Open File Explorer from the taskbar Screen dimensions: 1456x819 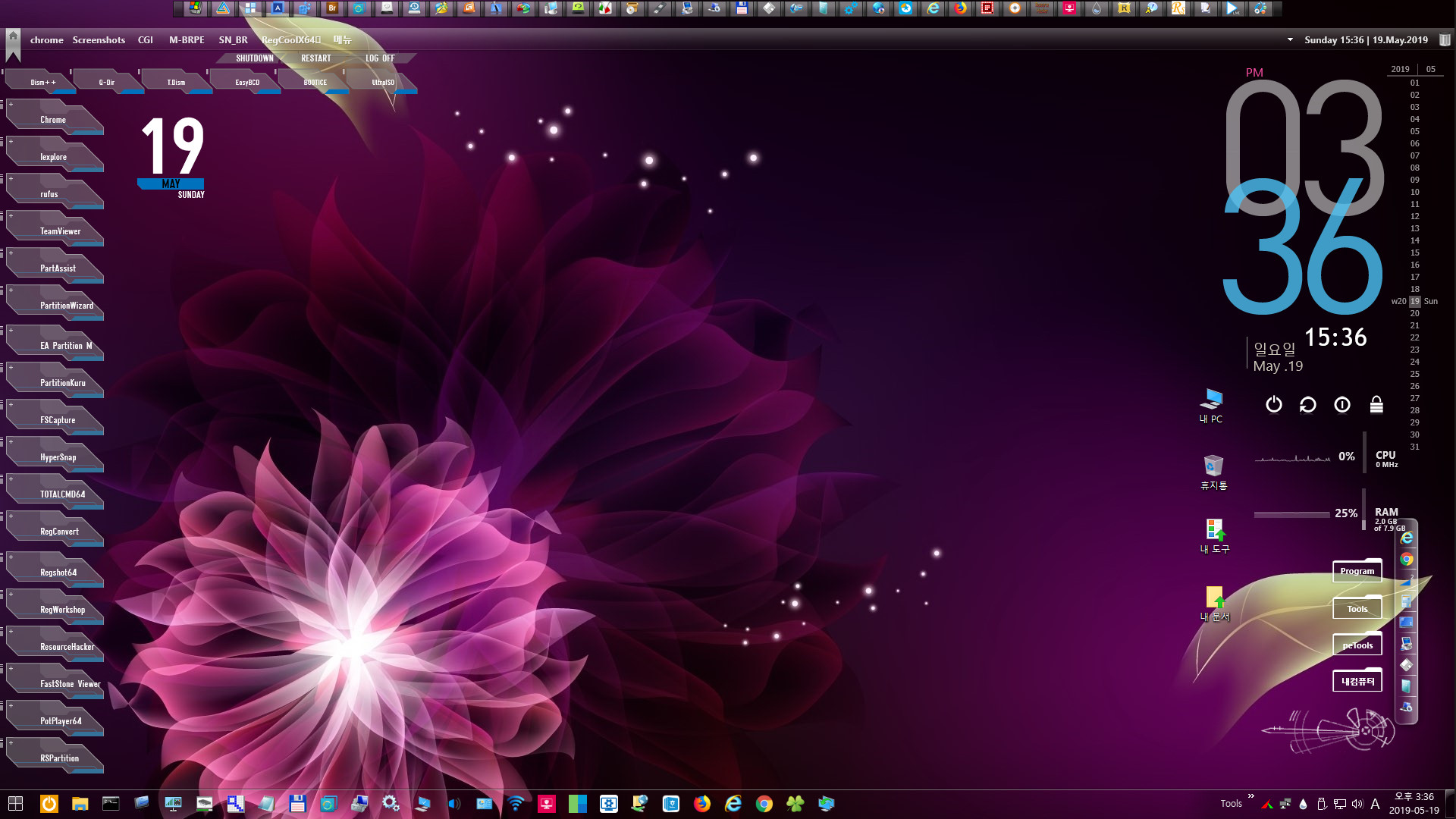click(80, 804)
